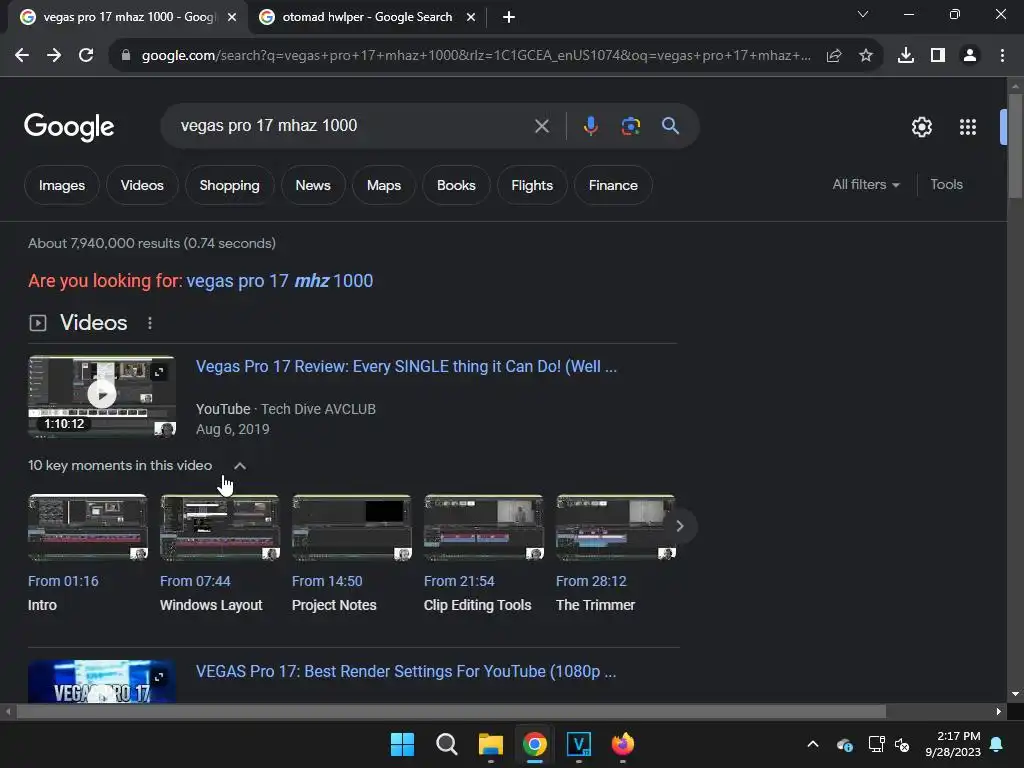Open Vegas Pro 17 Review video link
This screenshot has width=1024, height=768.
pyautogui.click(x=406, y=366)
